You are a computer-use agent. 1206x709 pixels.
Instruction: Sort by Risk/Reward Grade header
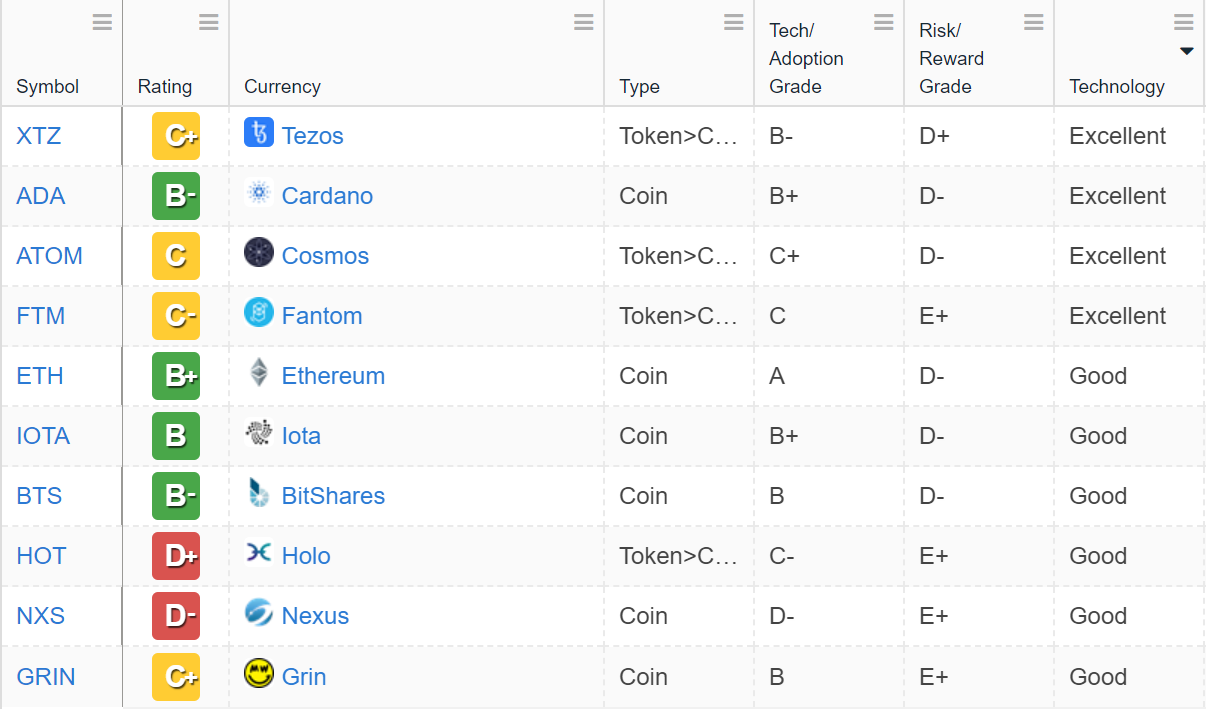click(x=952, y=59)
